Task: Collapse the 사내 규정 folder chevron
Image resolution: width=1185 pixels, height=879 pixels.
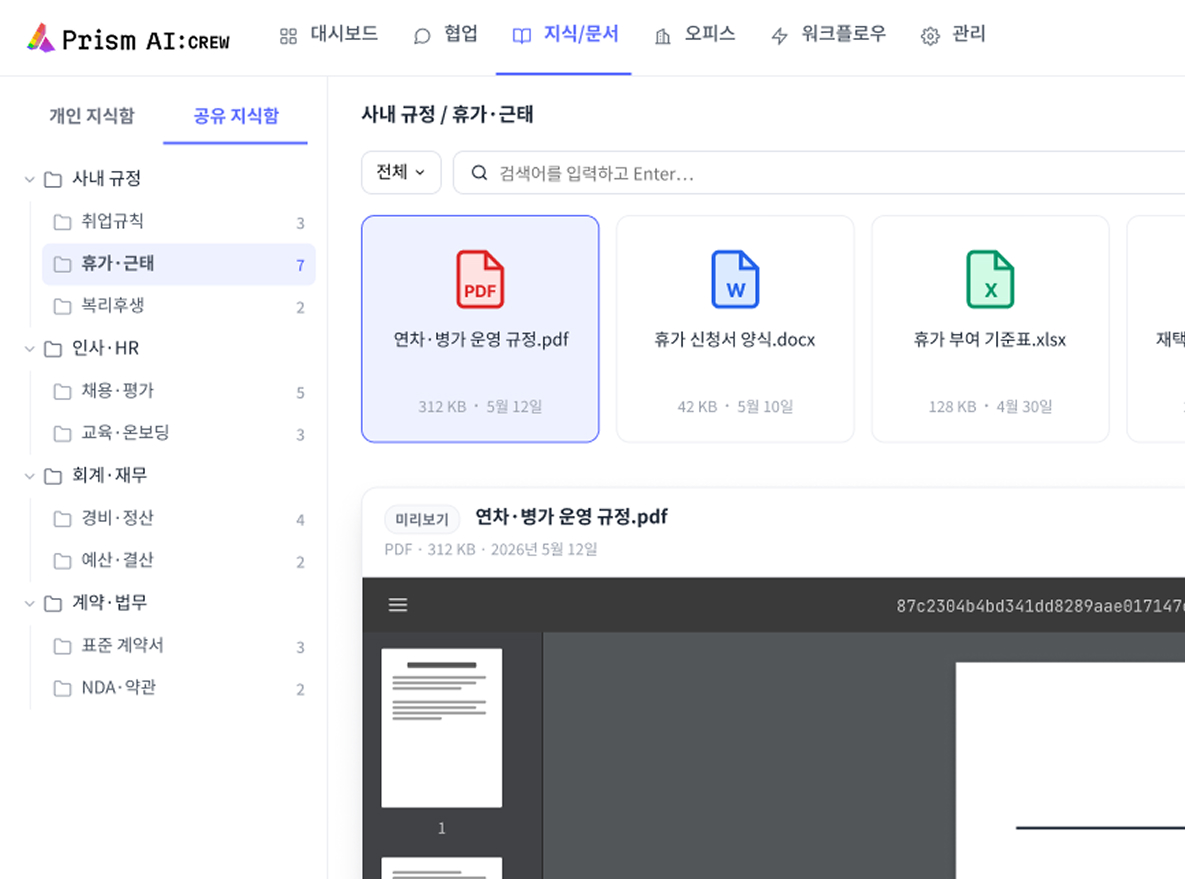Action: (x=29, y=179)
